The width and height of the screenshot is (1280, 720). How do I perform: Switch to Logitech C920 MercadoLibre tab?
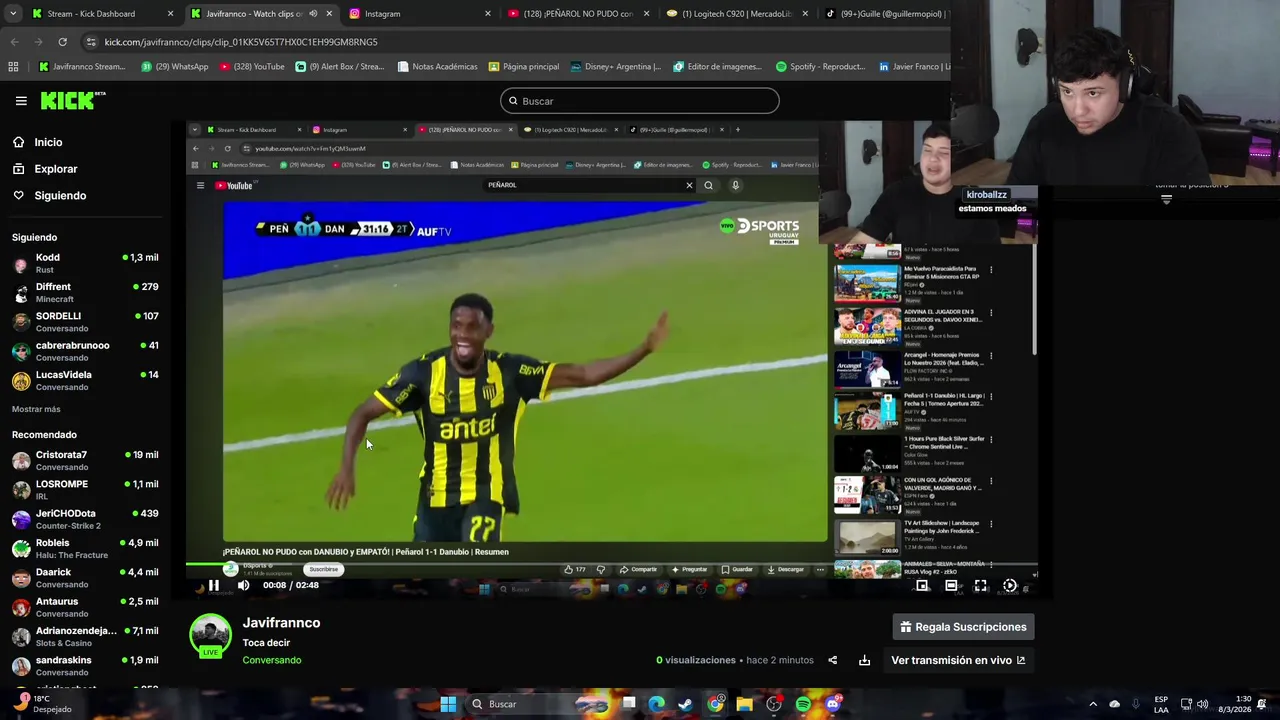pos(737,14)
